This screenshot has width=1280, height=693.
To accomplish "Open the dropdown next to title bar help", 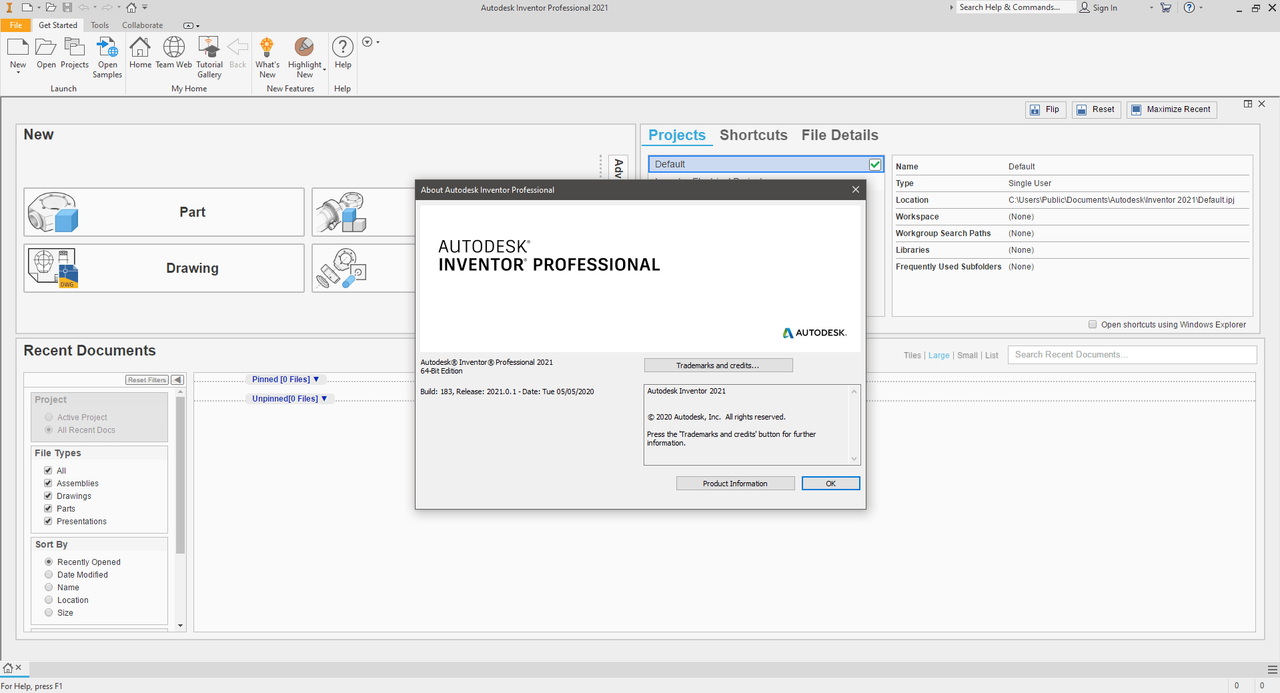I will coord(1203,7).
